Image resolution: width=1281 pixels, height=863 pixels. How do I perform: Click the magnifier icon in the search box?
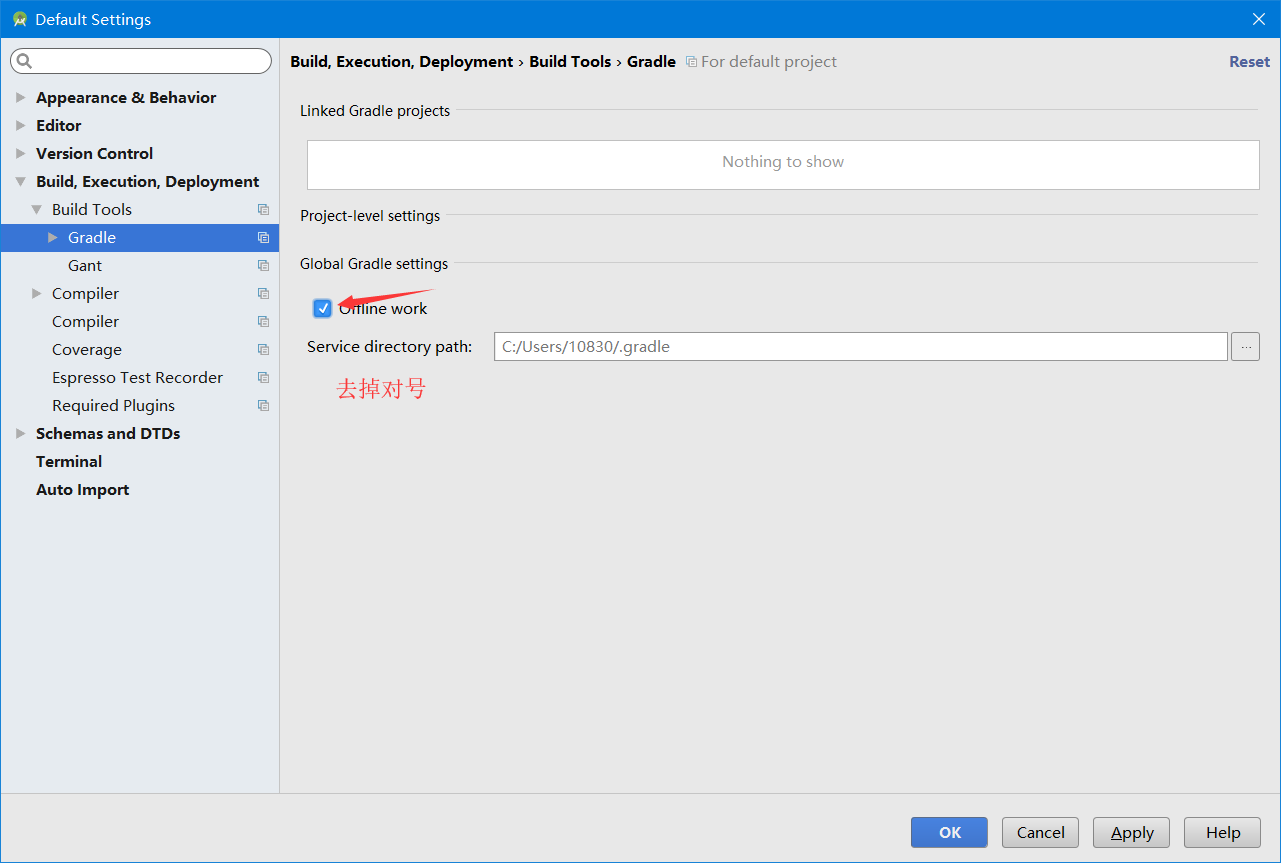(x=24, y=61)
